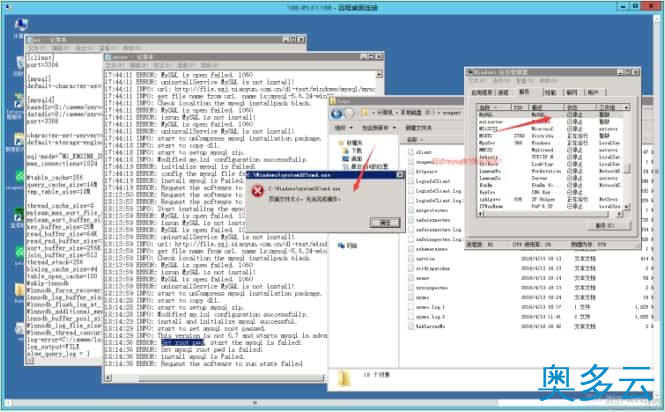665x412 pixels.
Task: Minimize the remote desktop connection window
Action: [623, 6]
